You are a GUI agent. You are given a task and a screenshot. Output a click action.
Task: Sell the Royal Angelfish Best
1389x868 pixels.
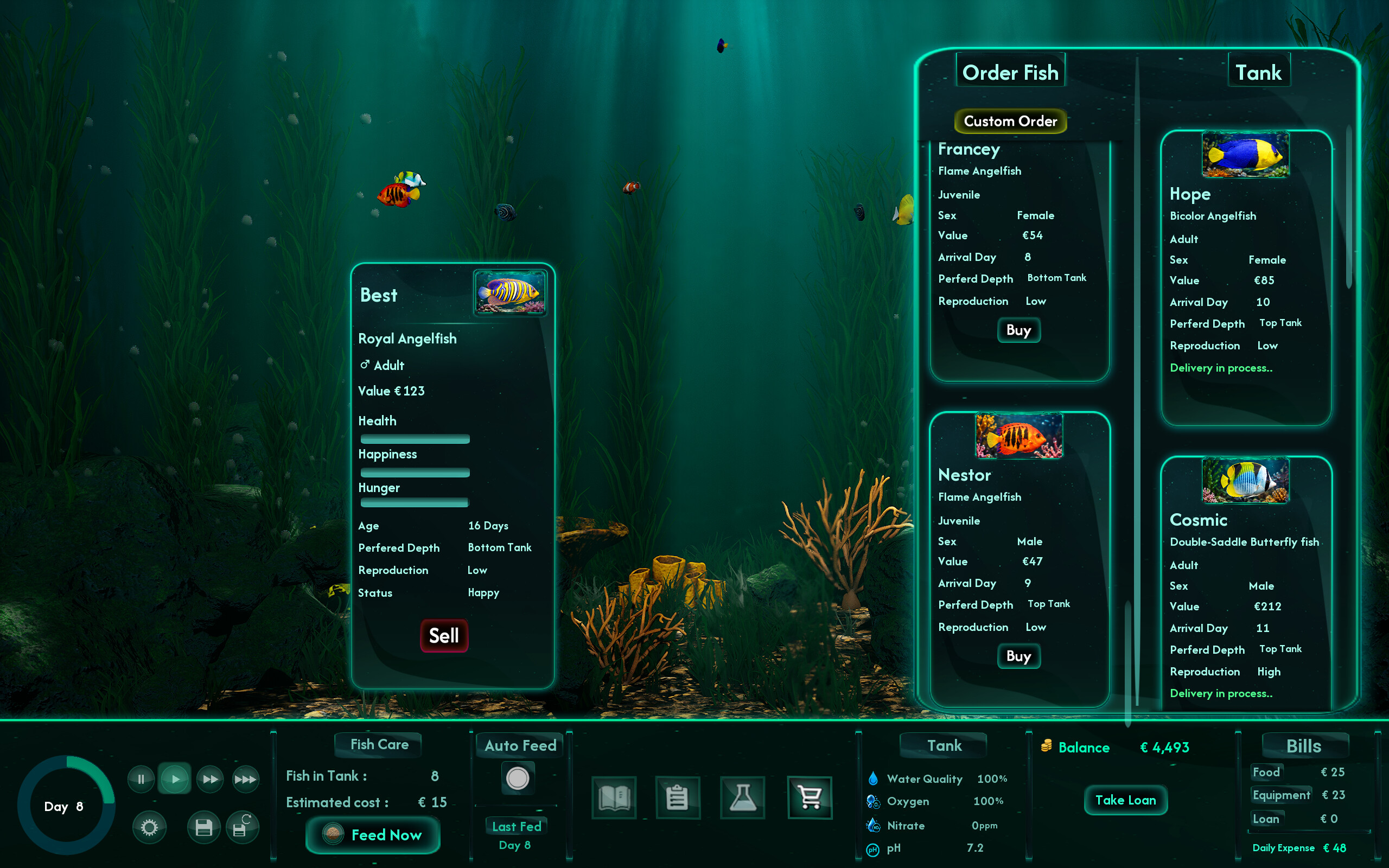[444, 635]
